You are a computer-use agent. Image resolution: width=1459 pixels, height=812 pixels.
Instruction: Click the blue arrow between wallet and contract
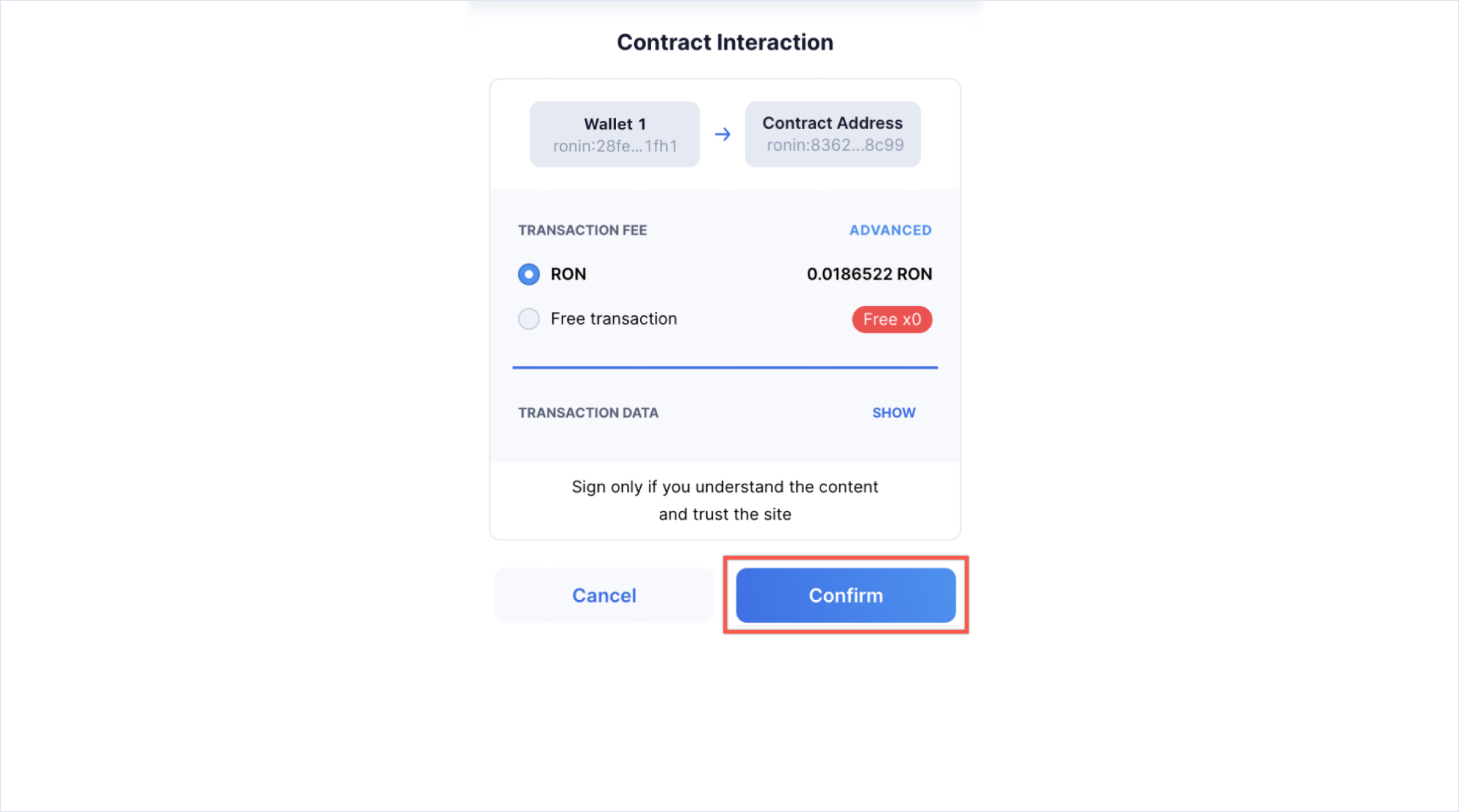pos(722,134)
